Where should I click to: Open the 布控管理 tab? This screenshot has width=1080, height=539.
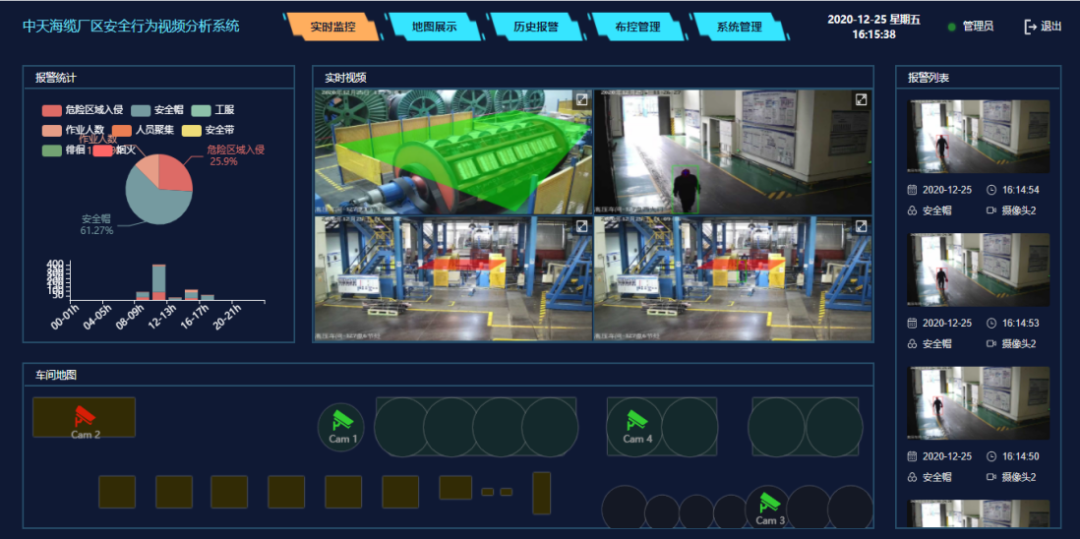(x=638, y=27)
